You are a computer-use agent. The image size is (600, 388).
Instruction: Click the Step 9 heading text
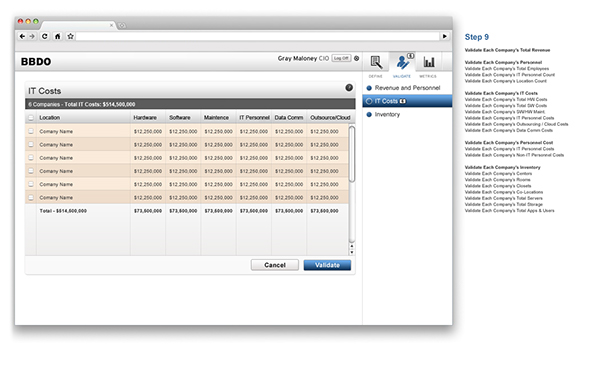pos(476,37)
